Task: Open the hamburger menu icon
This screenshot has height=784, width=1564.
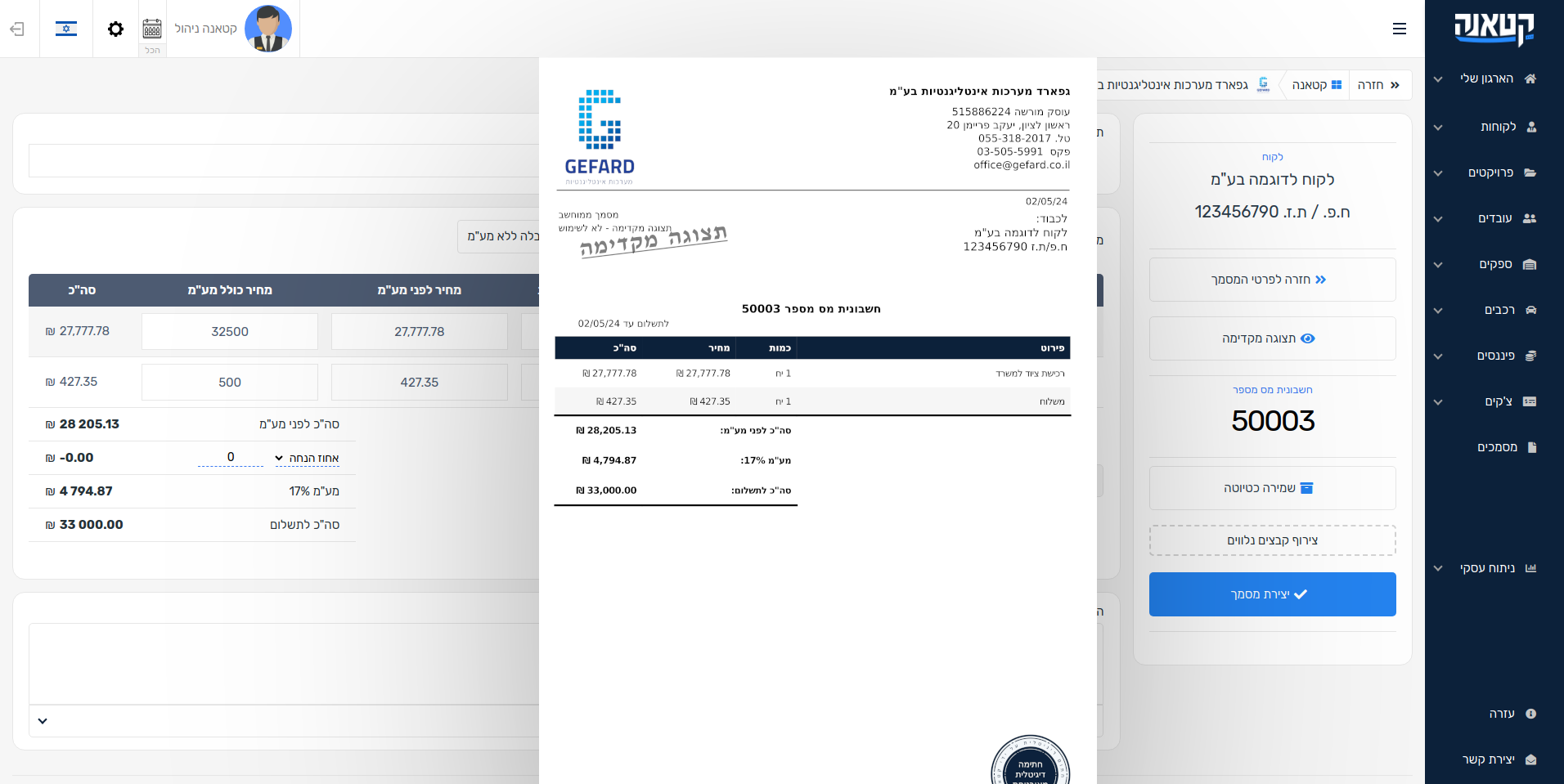Action: (1400, 29)
